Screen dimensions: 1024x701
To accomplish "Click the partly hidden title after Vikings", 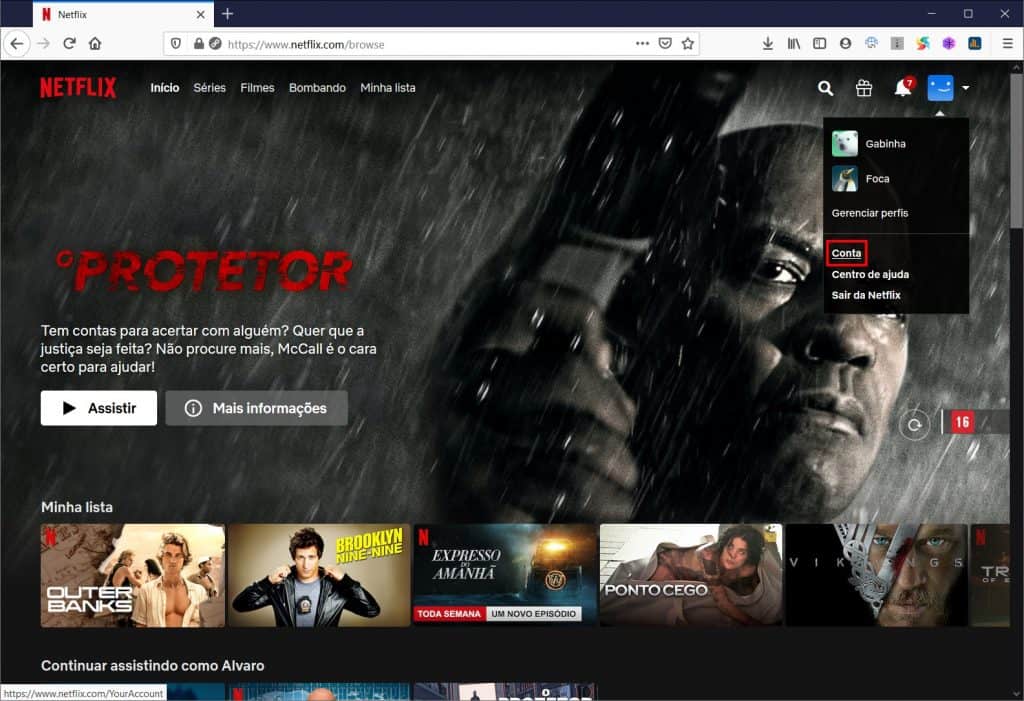I will tap(990, 575).
